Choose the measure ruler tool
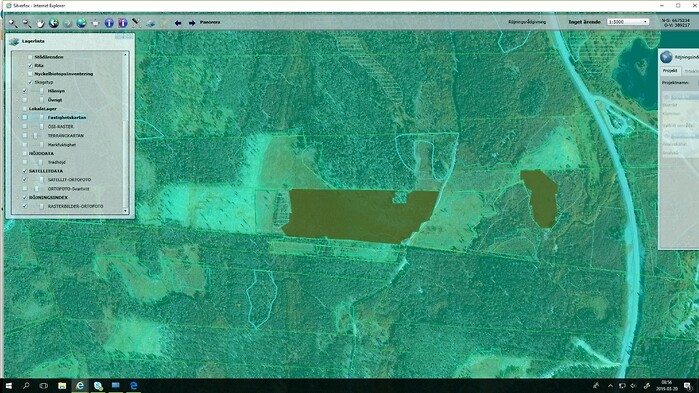The width and height of the screenshot is (699, 393). point(136,22)
